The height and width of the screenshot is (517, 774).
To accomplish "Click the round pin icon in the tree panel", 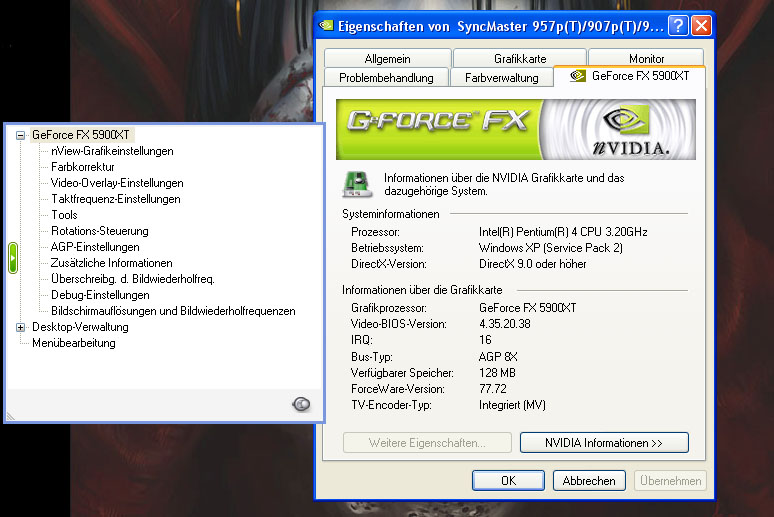I will coord(301,404).
